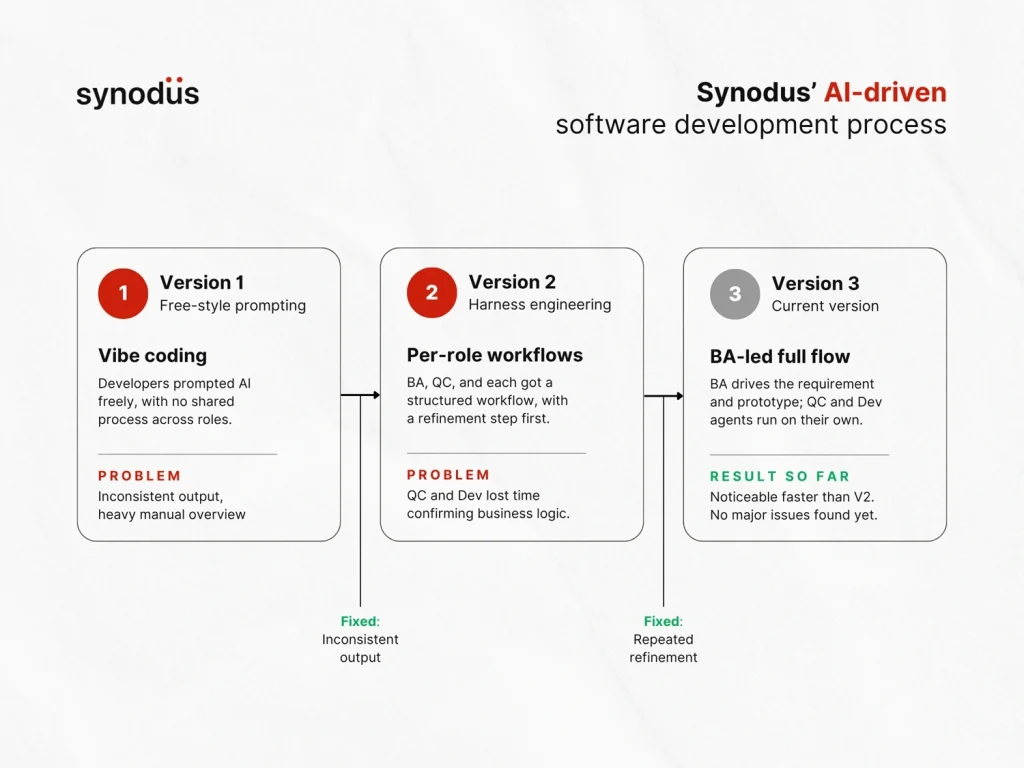Click the "Harness engineering" subtitle
Image resolution: width=1024 pixels, height=768 pixels.
[539, 305]
